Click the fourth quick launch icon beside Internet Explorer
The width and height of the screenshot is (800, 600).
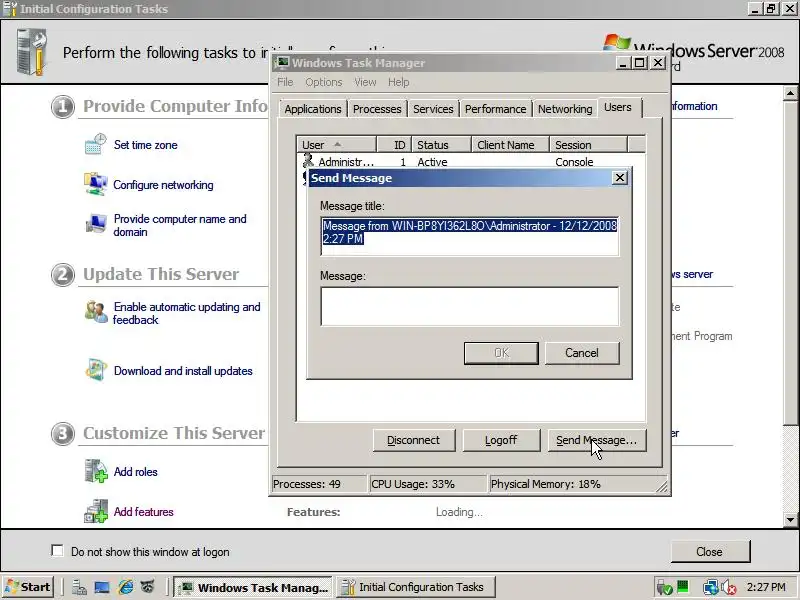(x=148, y=587)
